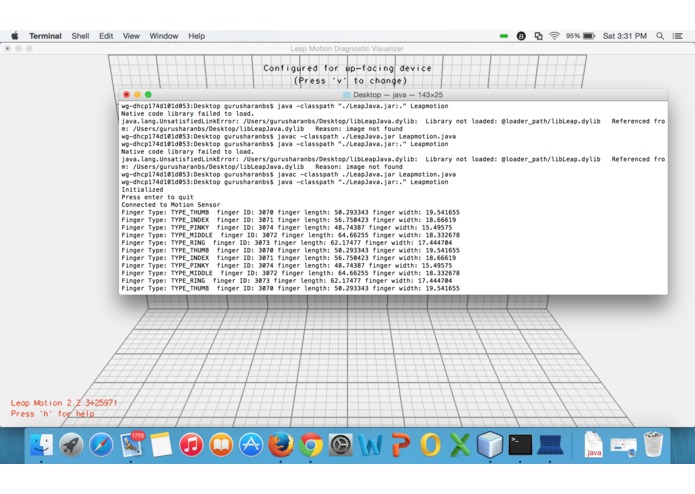695x494 pixels.
Task: Open the Edit menu
Action: (x=106, y=36)
